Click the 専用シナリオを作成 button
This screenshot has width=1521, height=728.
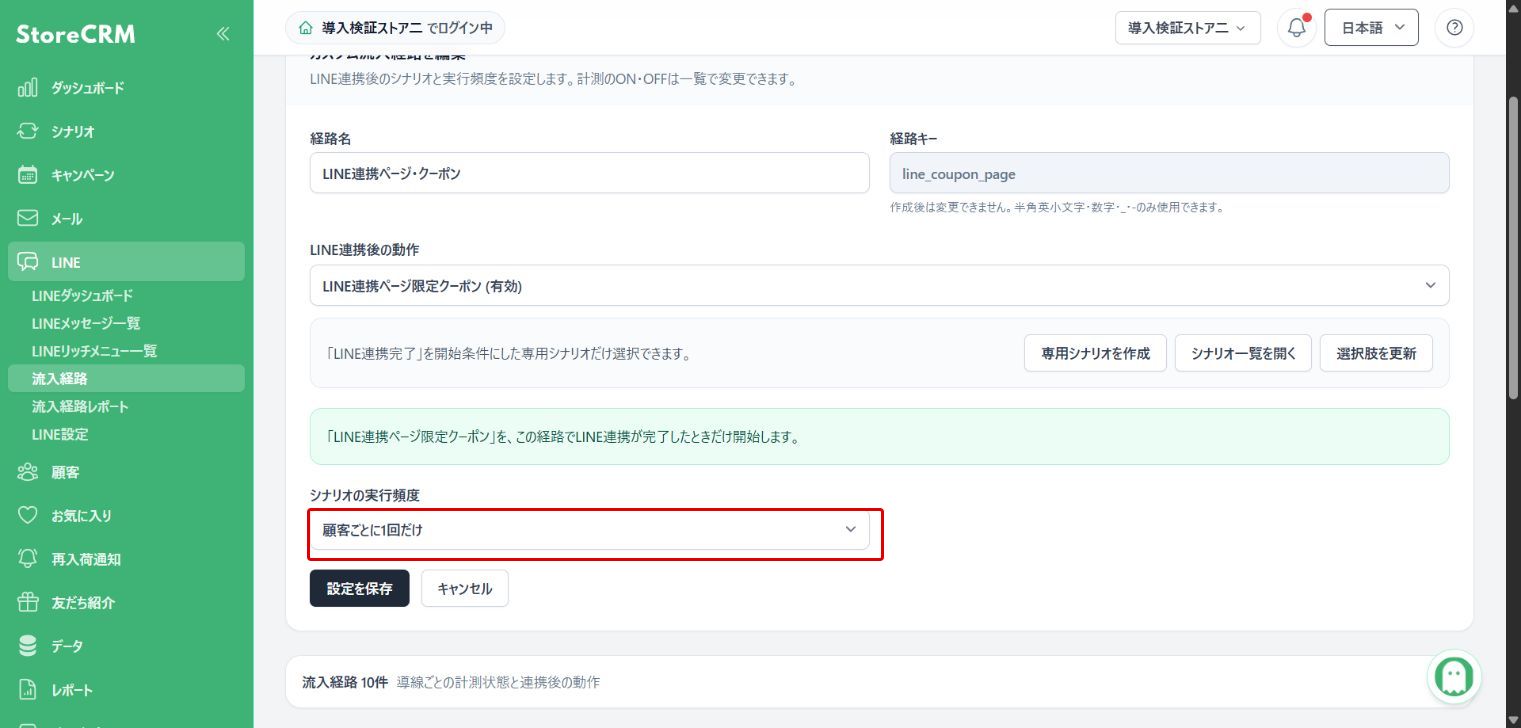pyautogui.click(x=1095, y=353)
